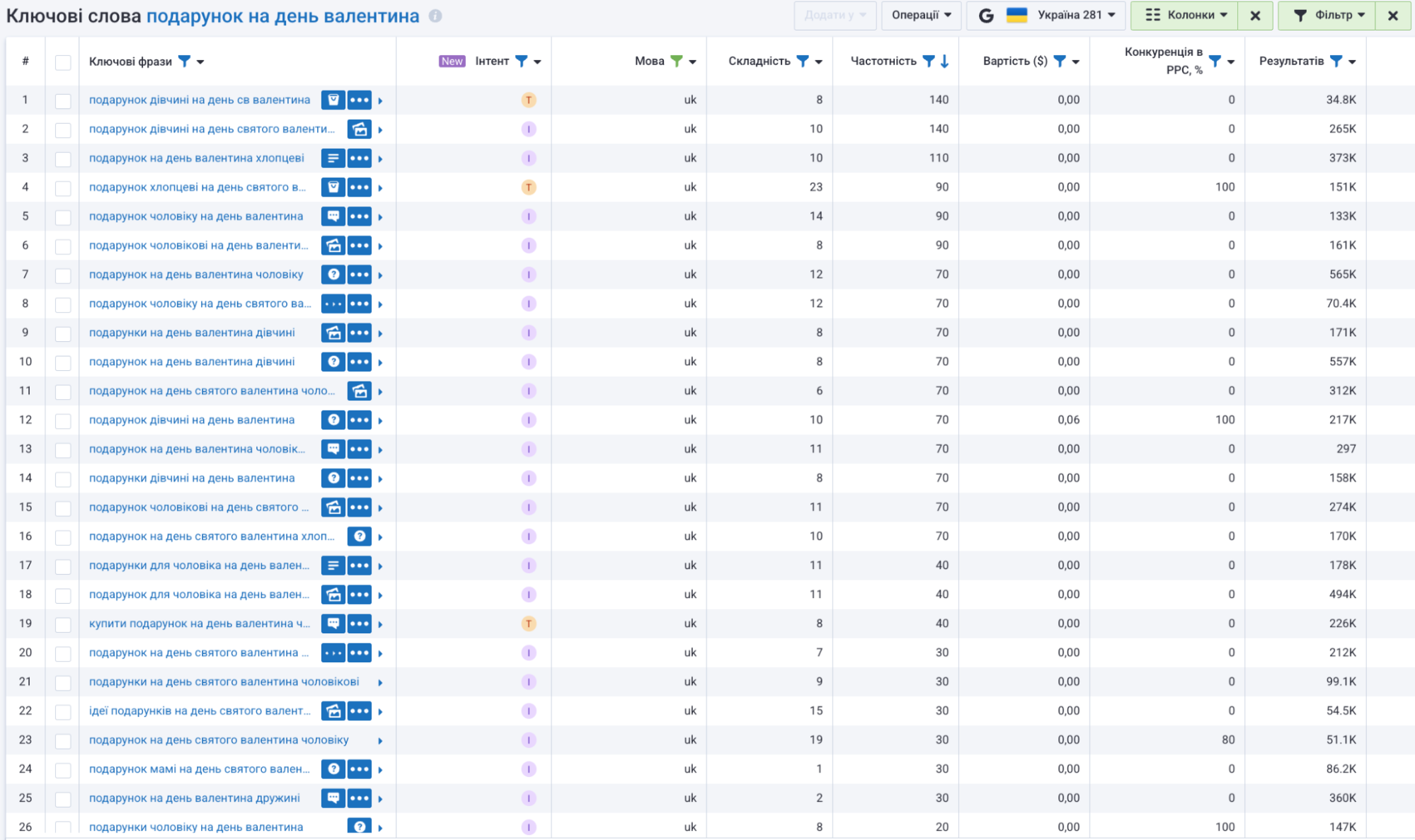Viewport: 1415px width, 840px height.
Task: Check the checkbox for row 6
Action: tap(63, 247)
